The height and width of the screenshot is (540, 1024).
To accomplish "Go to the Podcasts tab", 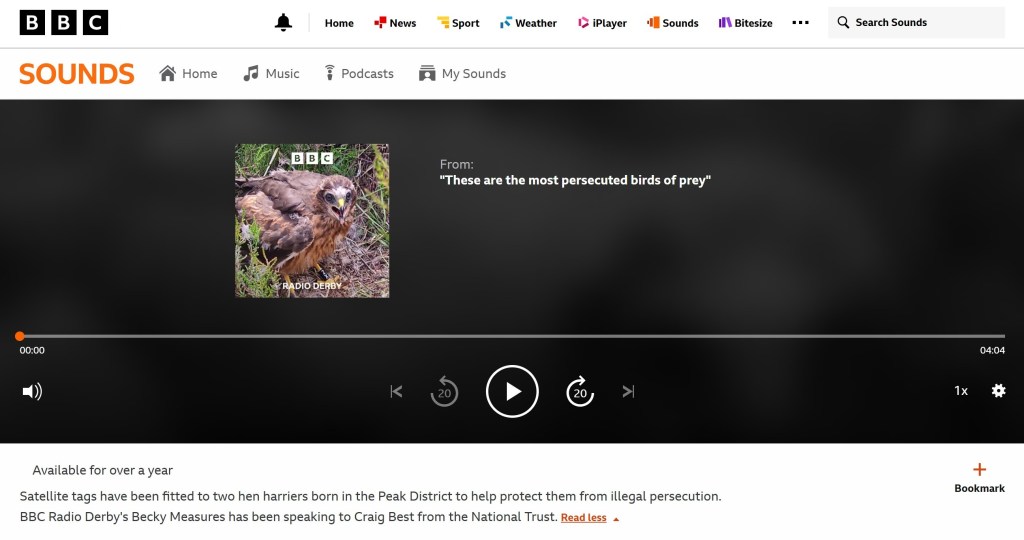I will [x=358, y=74].
